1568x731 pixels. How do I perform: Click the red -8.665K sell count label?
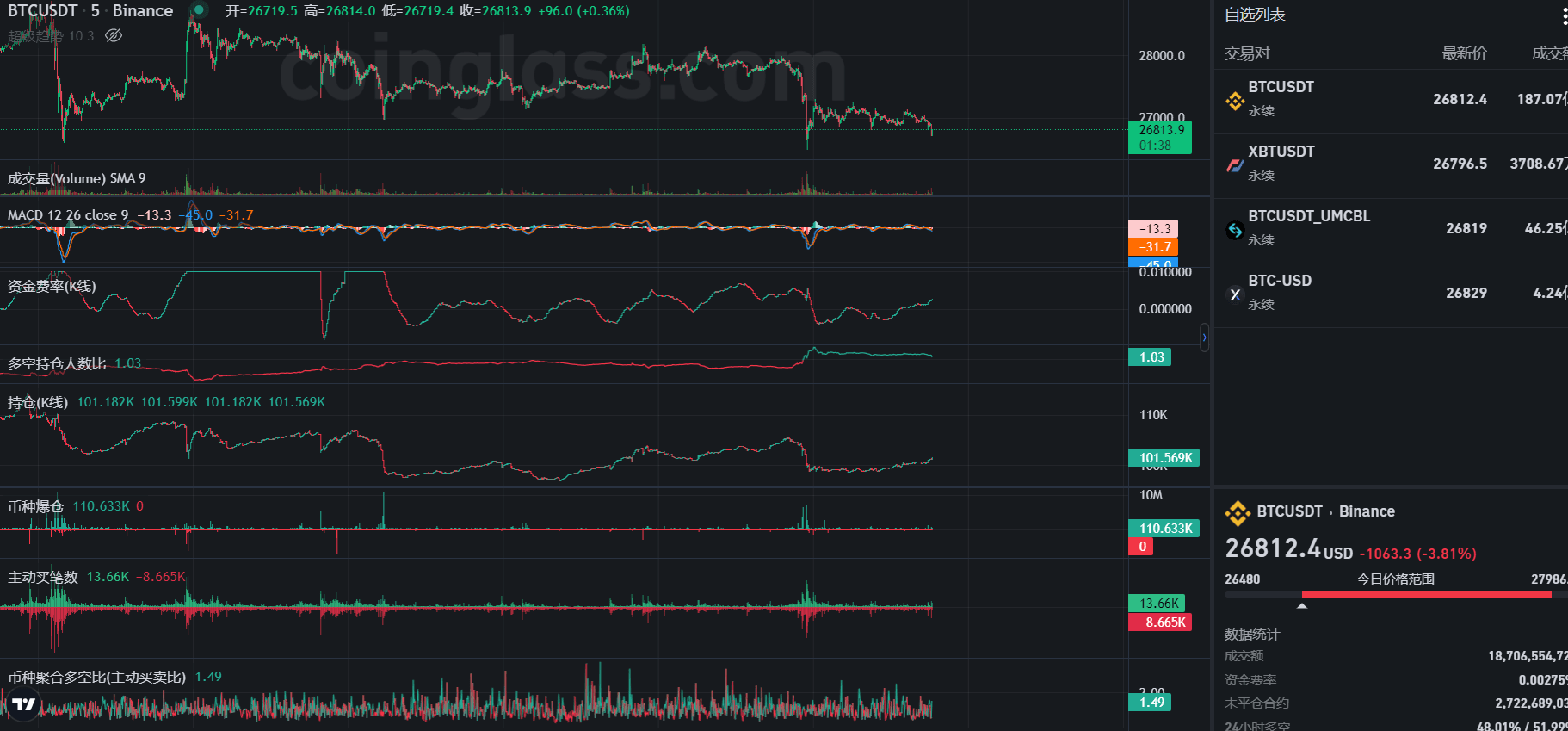click(1160, 623)
